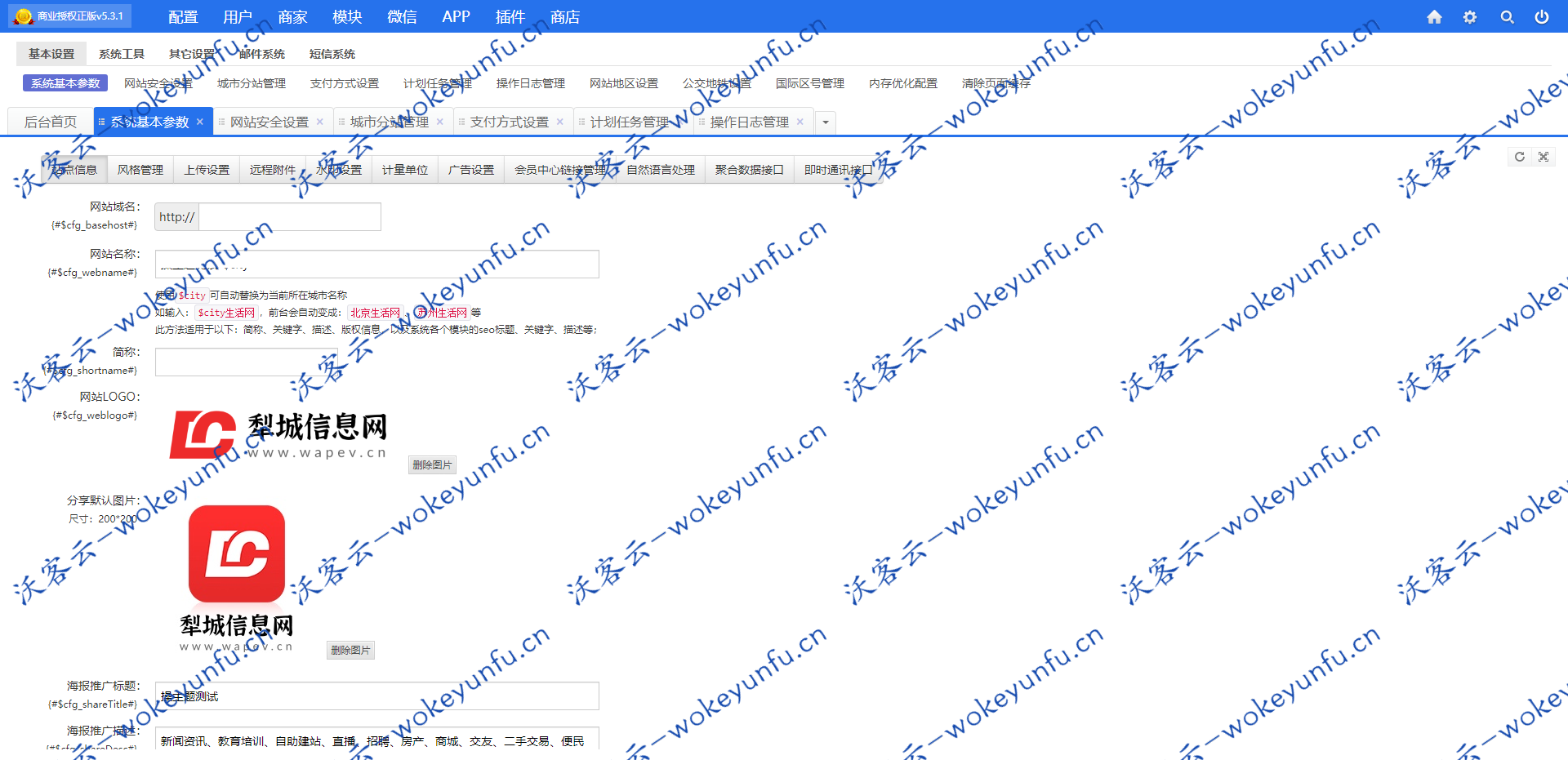Viewport: 1568px width, 760px height.
Task: Close the 支付方式设置 tab
Action: pyautogui.click(x=560, y=122)
